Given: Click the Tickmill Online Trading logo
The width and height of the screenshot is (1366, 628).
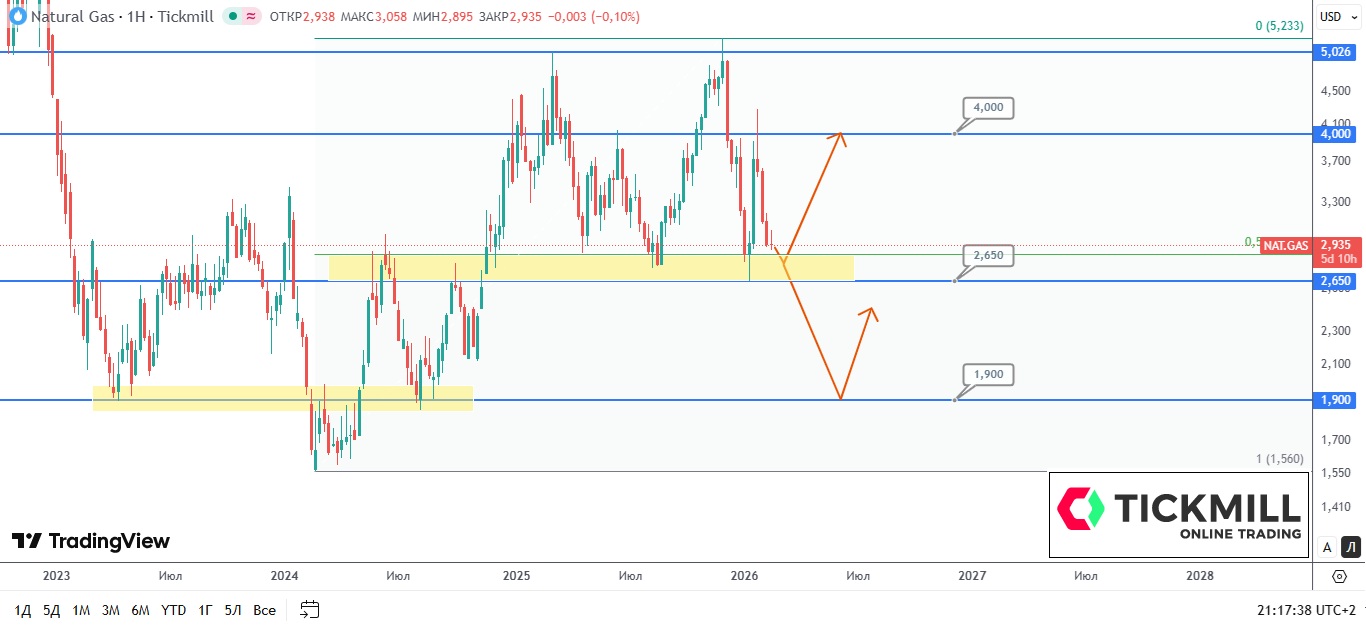Looking at the screenshot, I should [x=1179, y=515].
